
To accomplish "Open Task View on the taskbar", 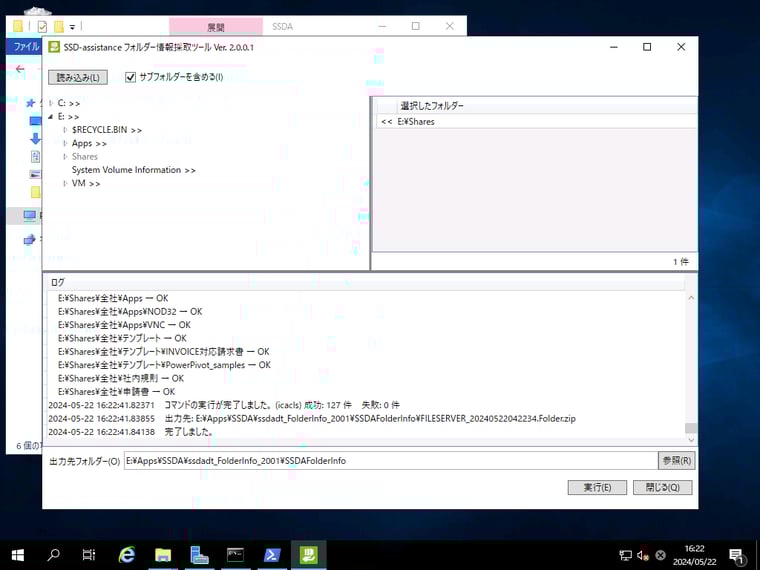I will (x=89, y=555).
